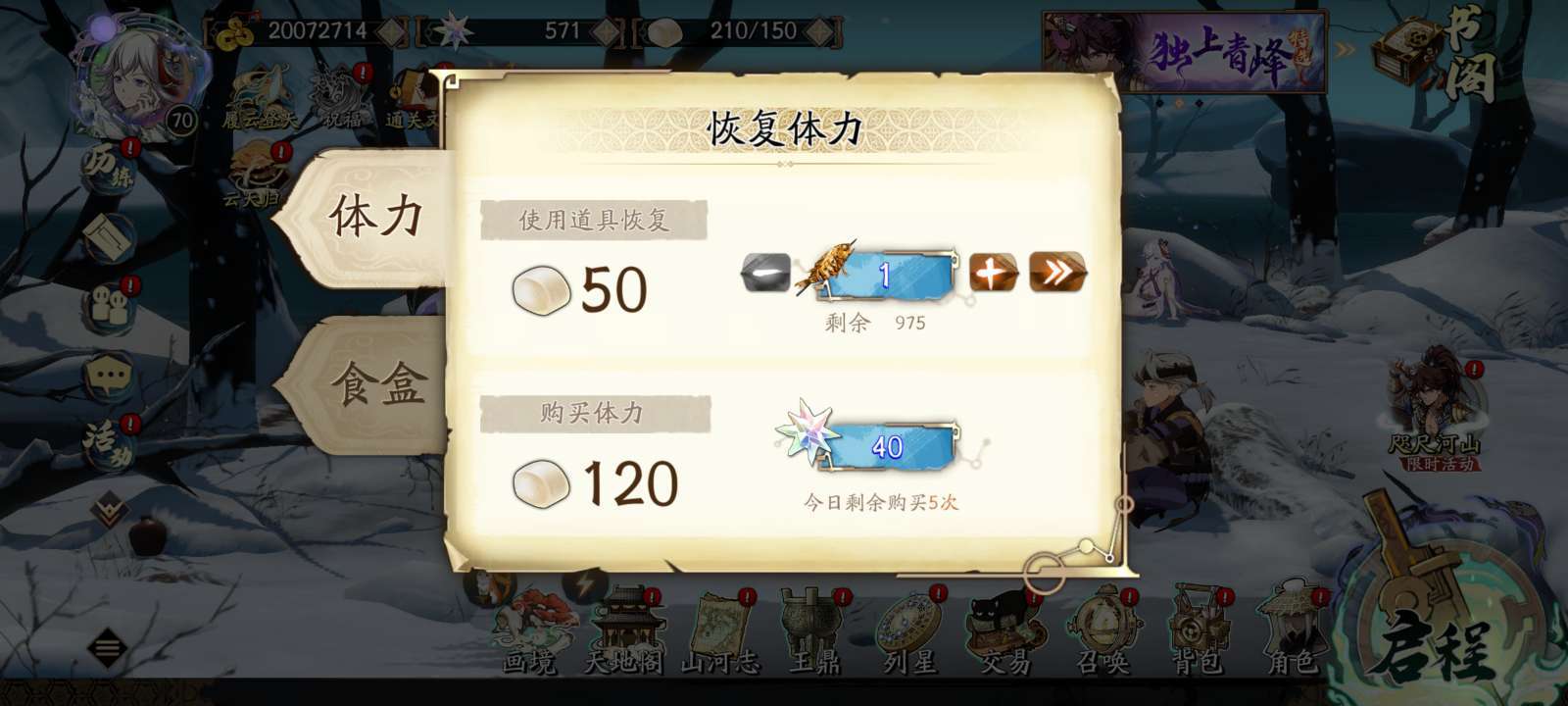Expand the bottom-left hamburger menu
The width and height of the screenshot is (1568, 706).
click(x=107, y=648)
